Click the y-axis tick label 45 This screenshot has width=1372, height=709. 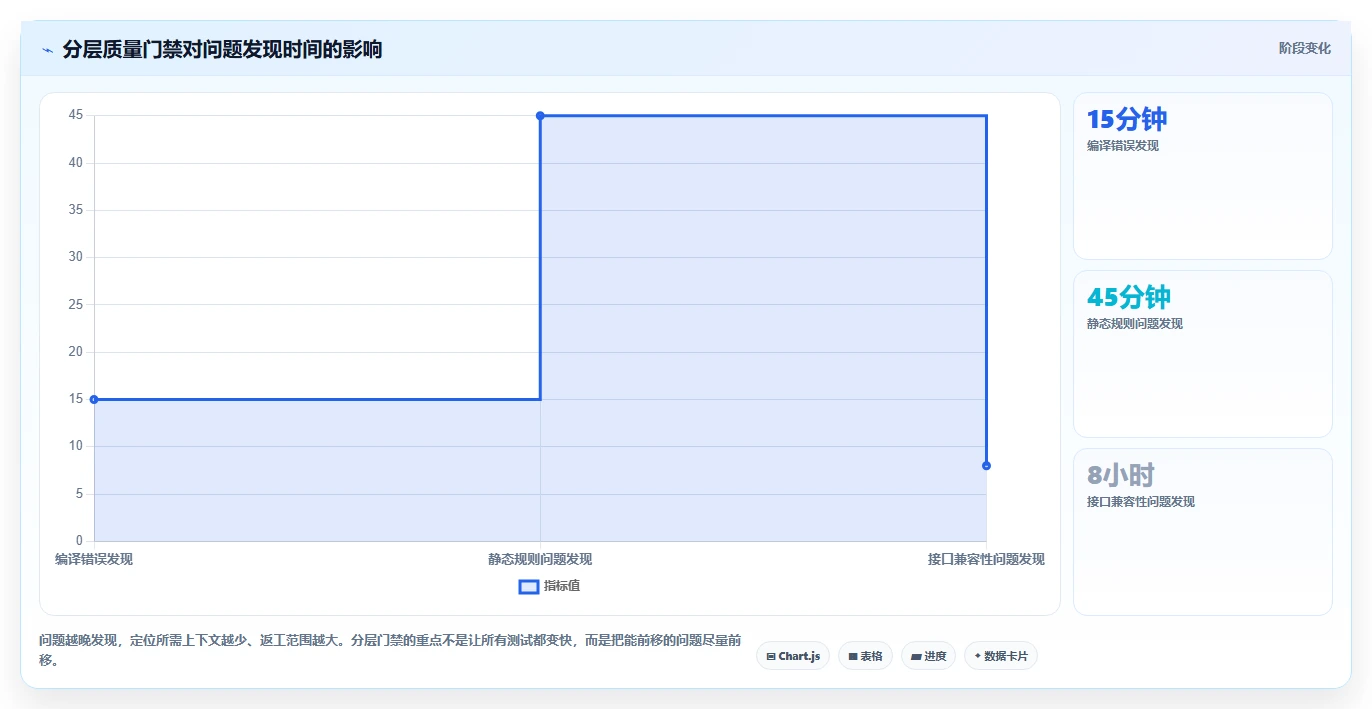(x=76, y=115)
